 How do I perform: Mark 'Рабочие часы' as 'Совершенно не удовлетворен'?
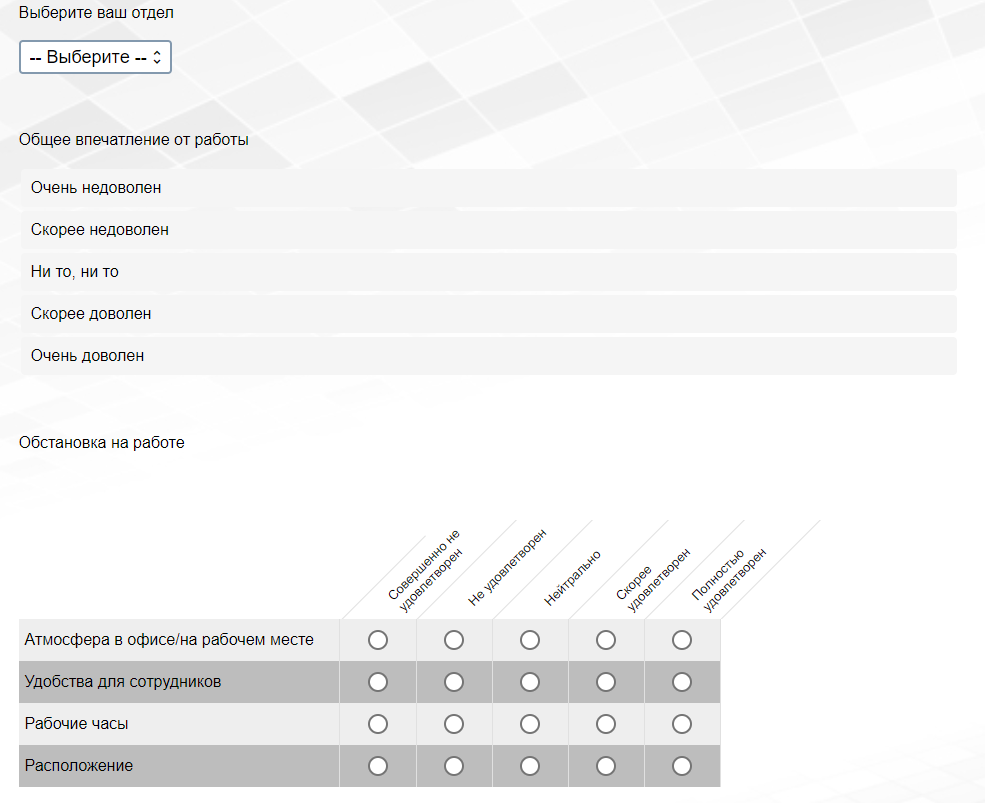coord(378,724)
